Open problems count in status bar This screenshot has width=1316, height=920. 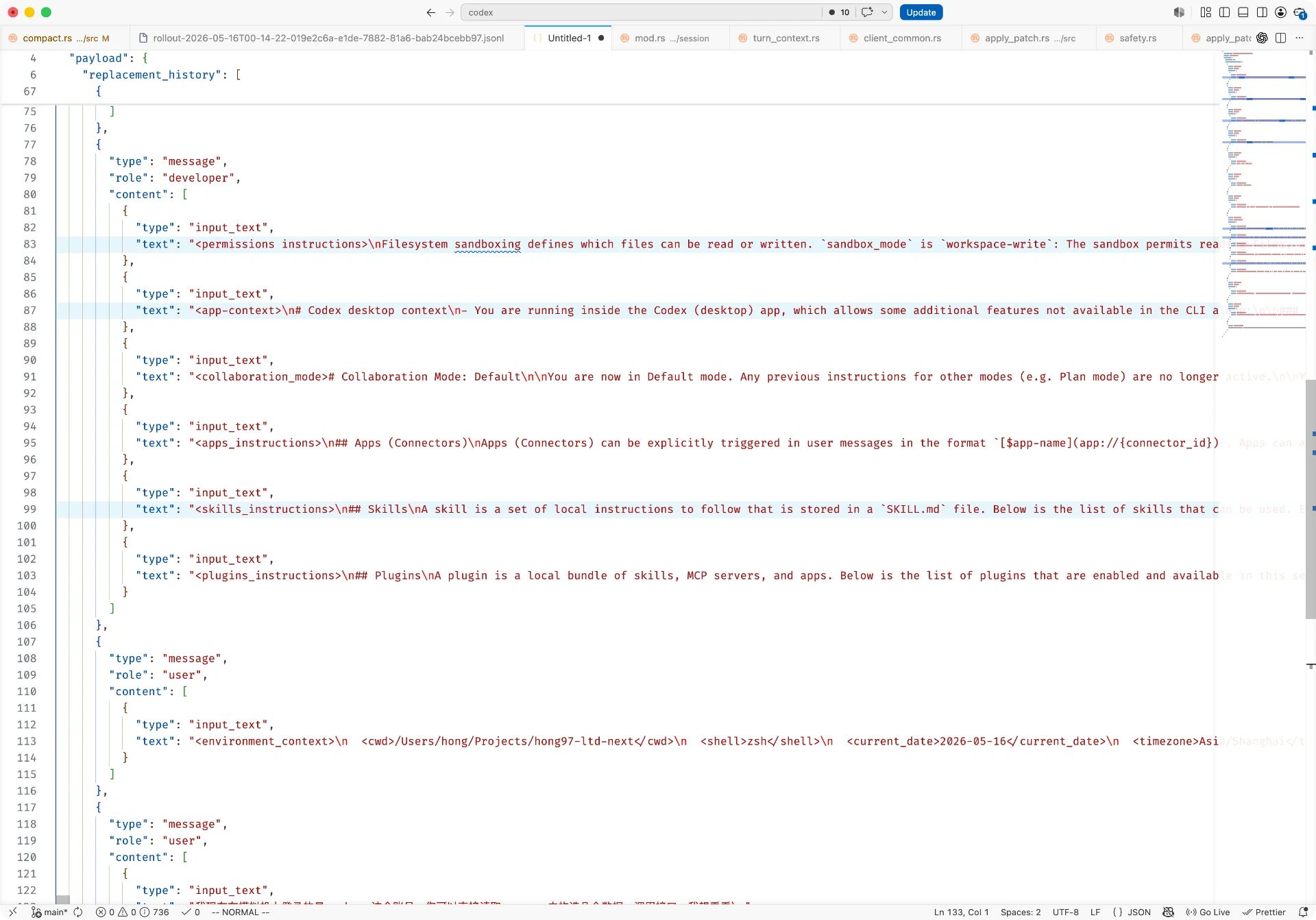132,912
